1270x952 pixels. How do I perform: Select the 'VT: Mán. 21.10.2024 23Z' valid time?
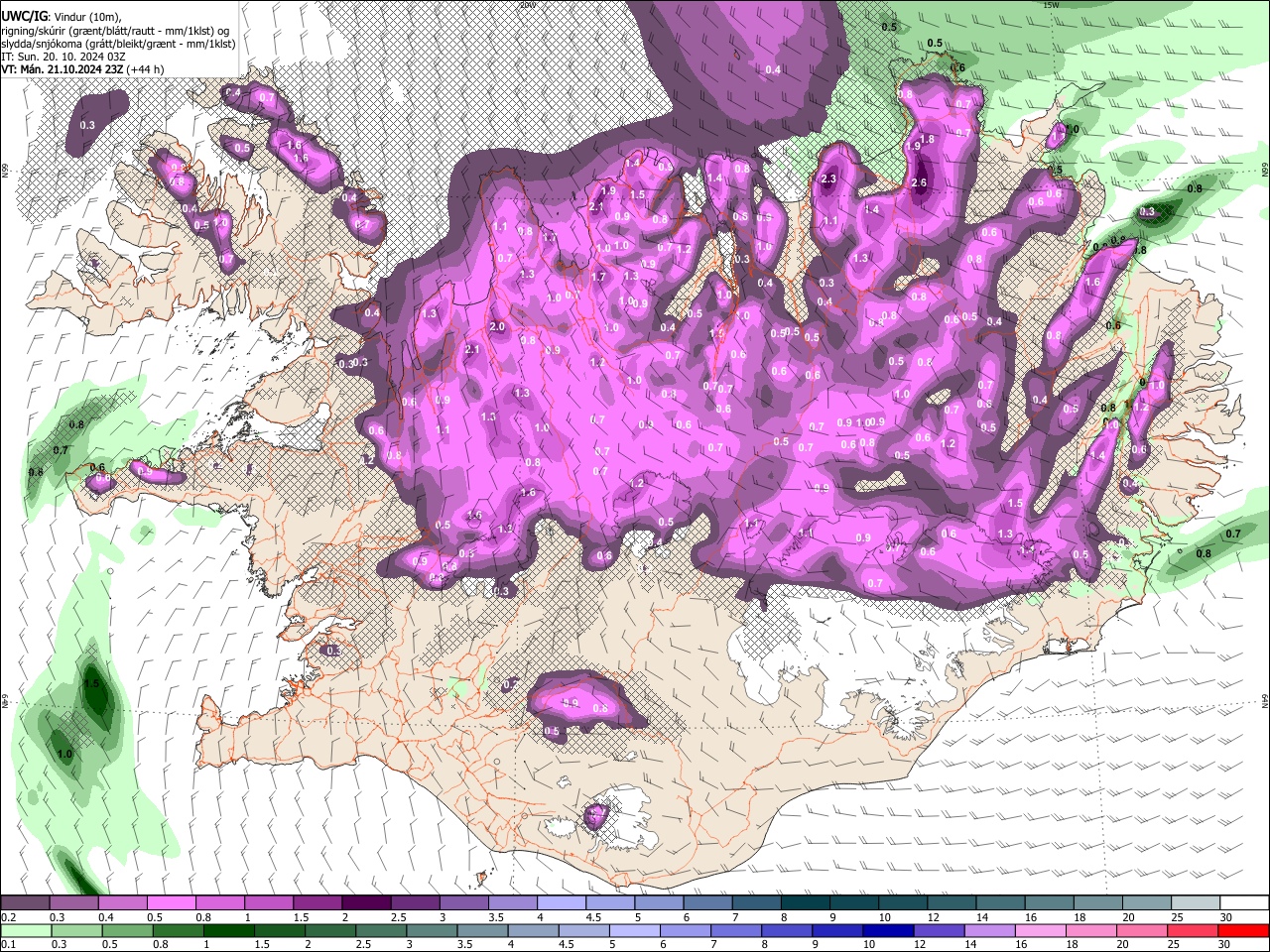click(62, 69)
